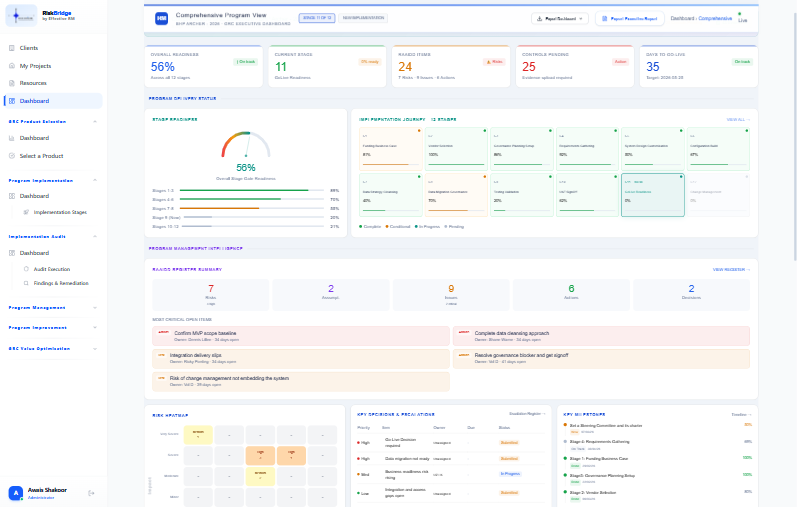Click the download icon on export dashboard button

pos(539,19)
